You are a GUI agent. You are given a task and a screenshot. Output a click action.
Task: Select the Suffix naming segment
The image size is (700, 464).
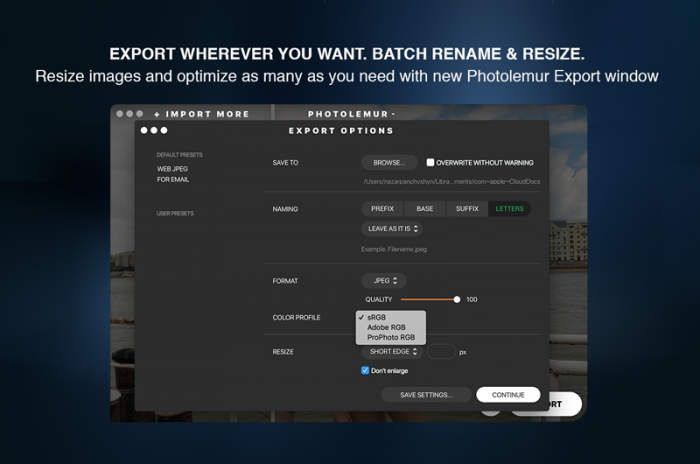click(467, 209)
